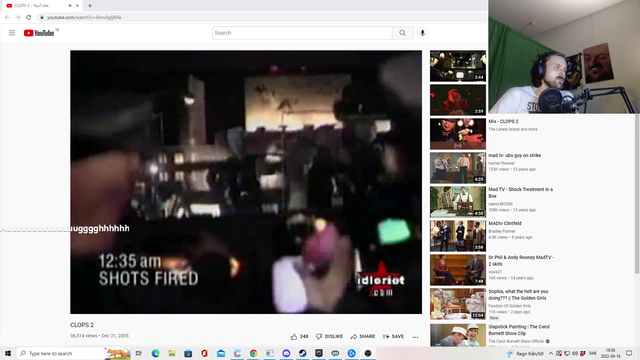The height and width of the screenshot is (360, 640).
Task: Open the weather widget on the taskbar
Action: coord(525,353)
